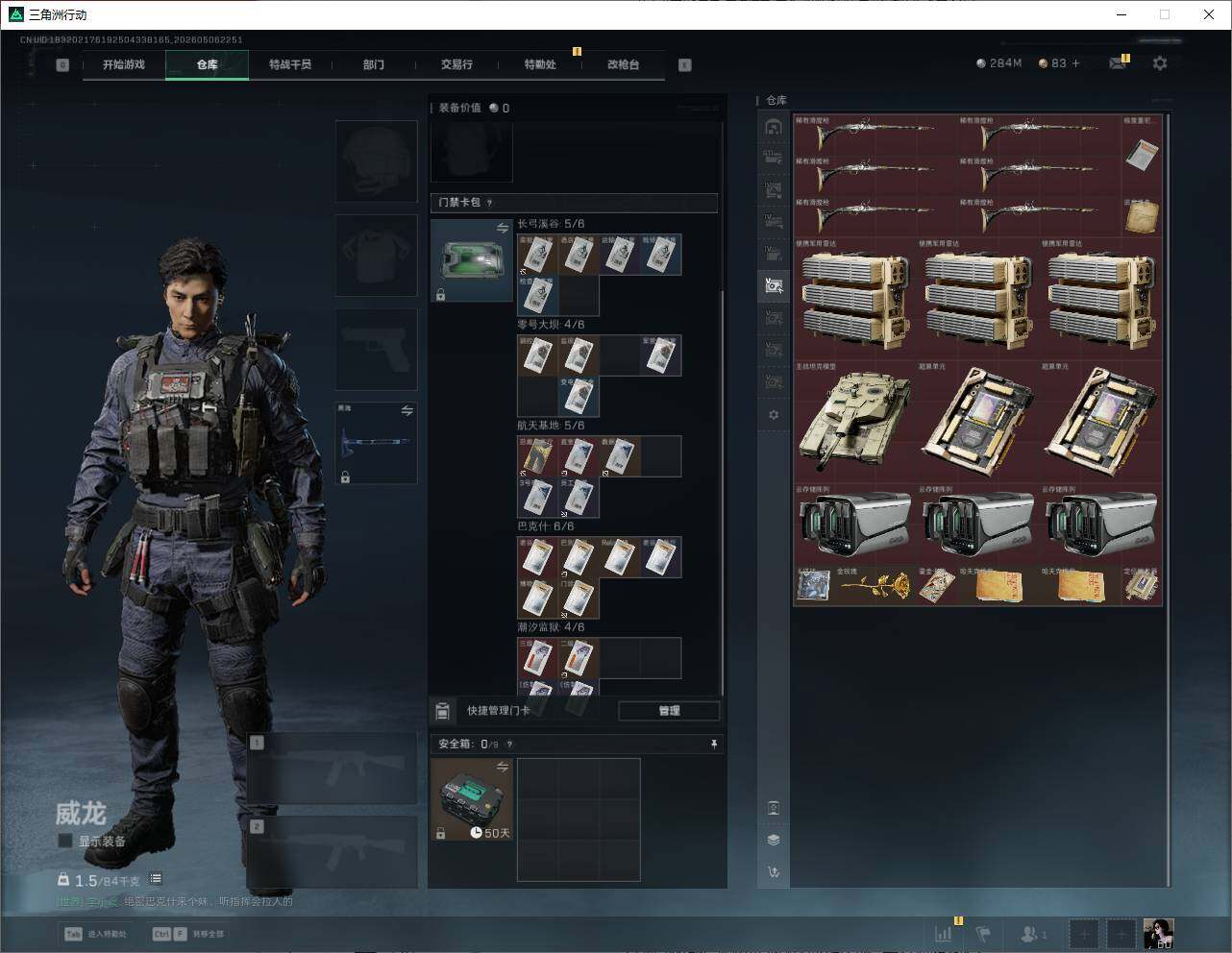Toggle the 显示装备 checkbox
This screenshot has width=1232, height=953.
point(65,841)
